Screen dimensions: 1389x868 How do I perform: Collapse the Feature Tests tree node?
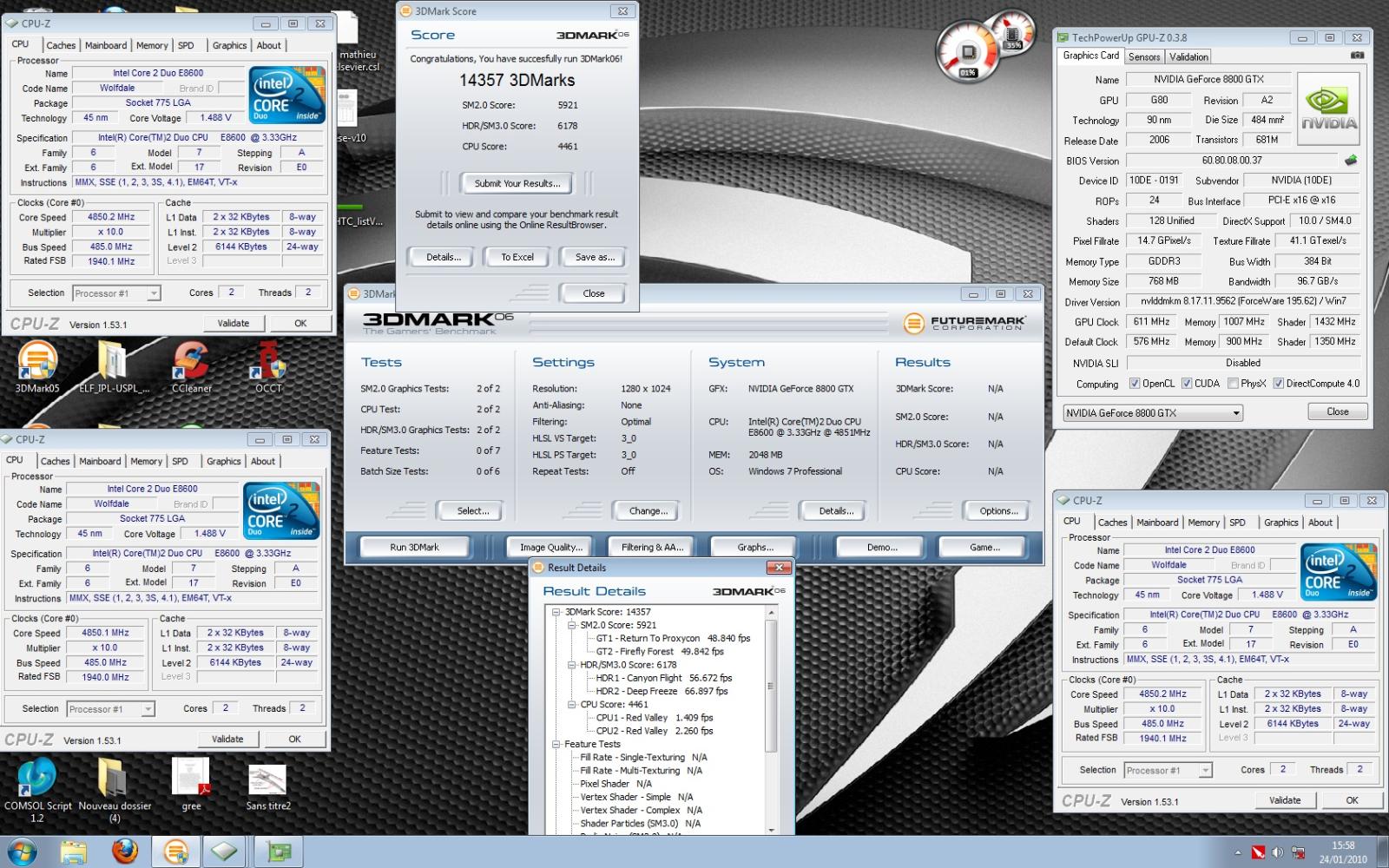pyautogui.click(x=556, y=744)
